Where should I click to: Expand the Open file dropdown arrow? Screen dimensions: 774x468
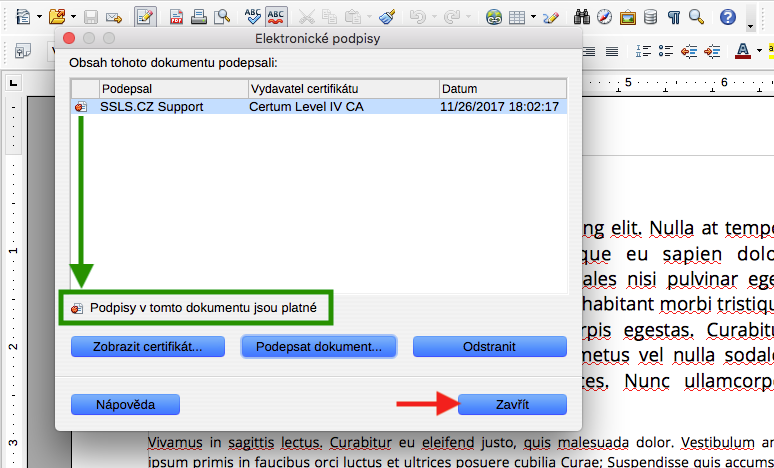pos(71,17)
